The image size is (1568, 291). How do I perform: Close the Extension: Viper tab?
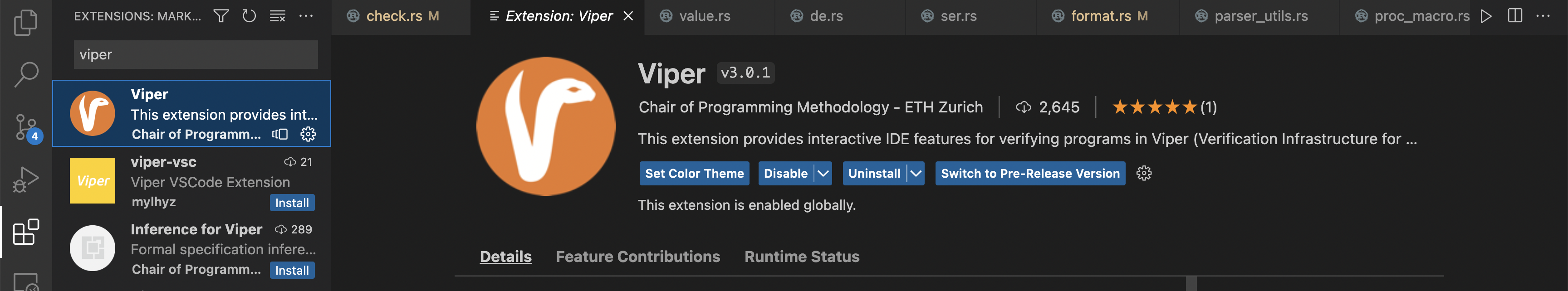click(628, 16)
